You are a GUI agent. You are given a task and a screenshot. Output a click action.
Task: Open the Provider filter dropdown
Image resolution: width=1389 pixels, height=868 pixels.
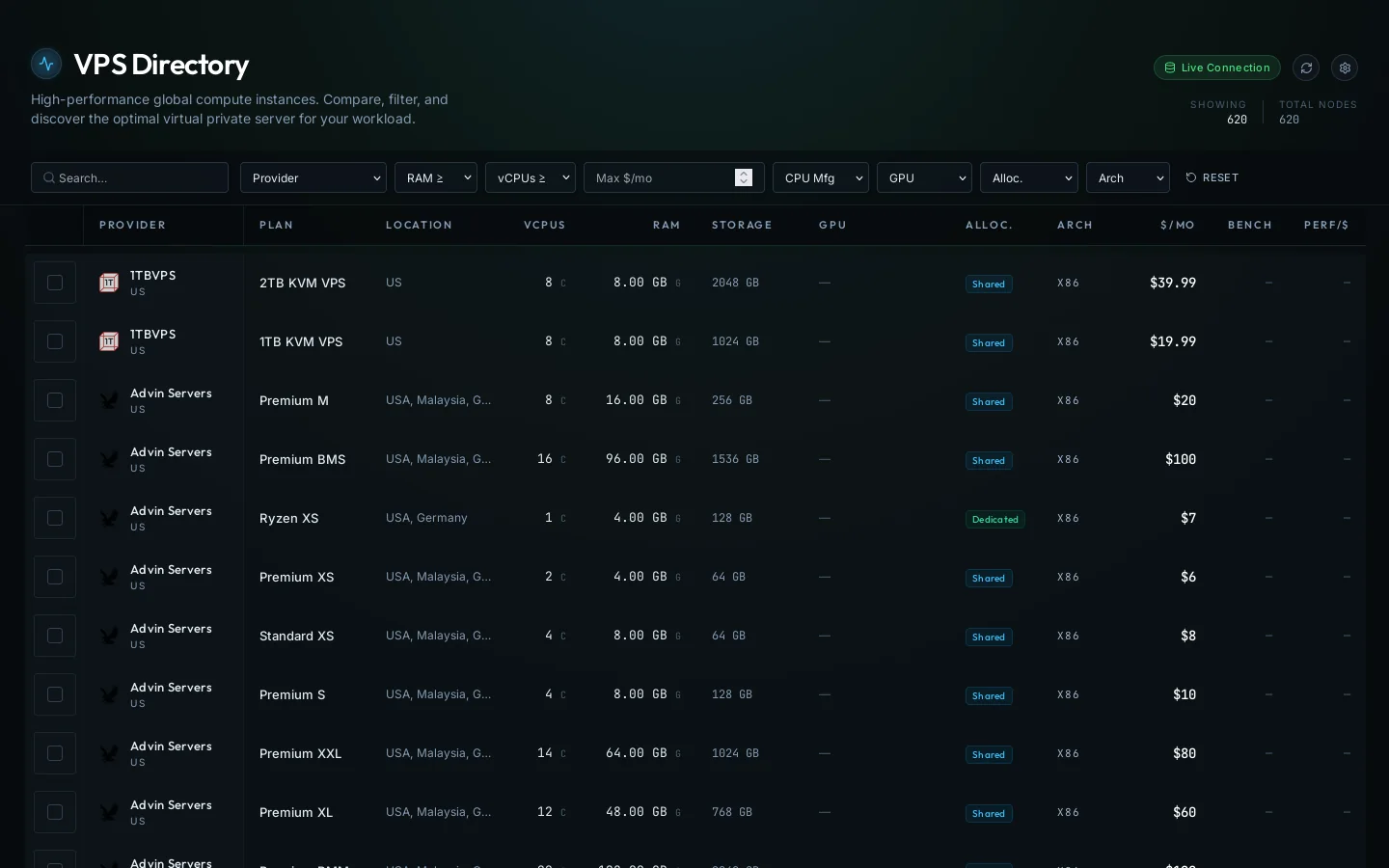[313, 177]
